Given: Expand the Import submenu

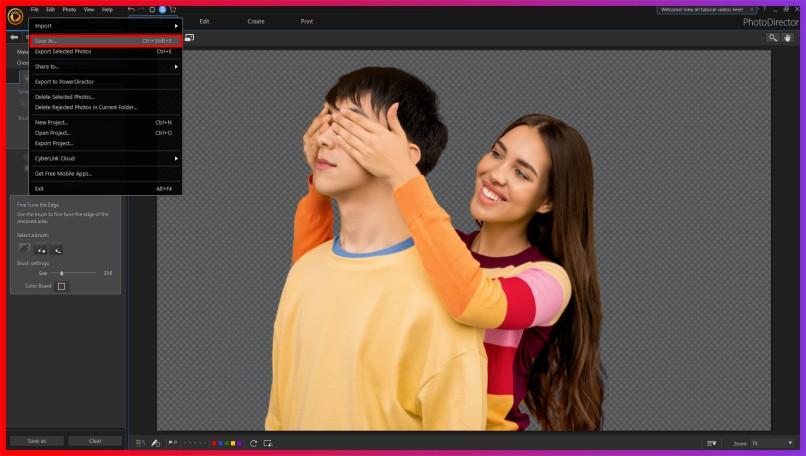Looking at the screenshot, I should (x=105, y=25).
